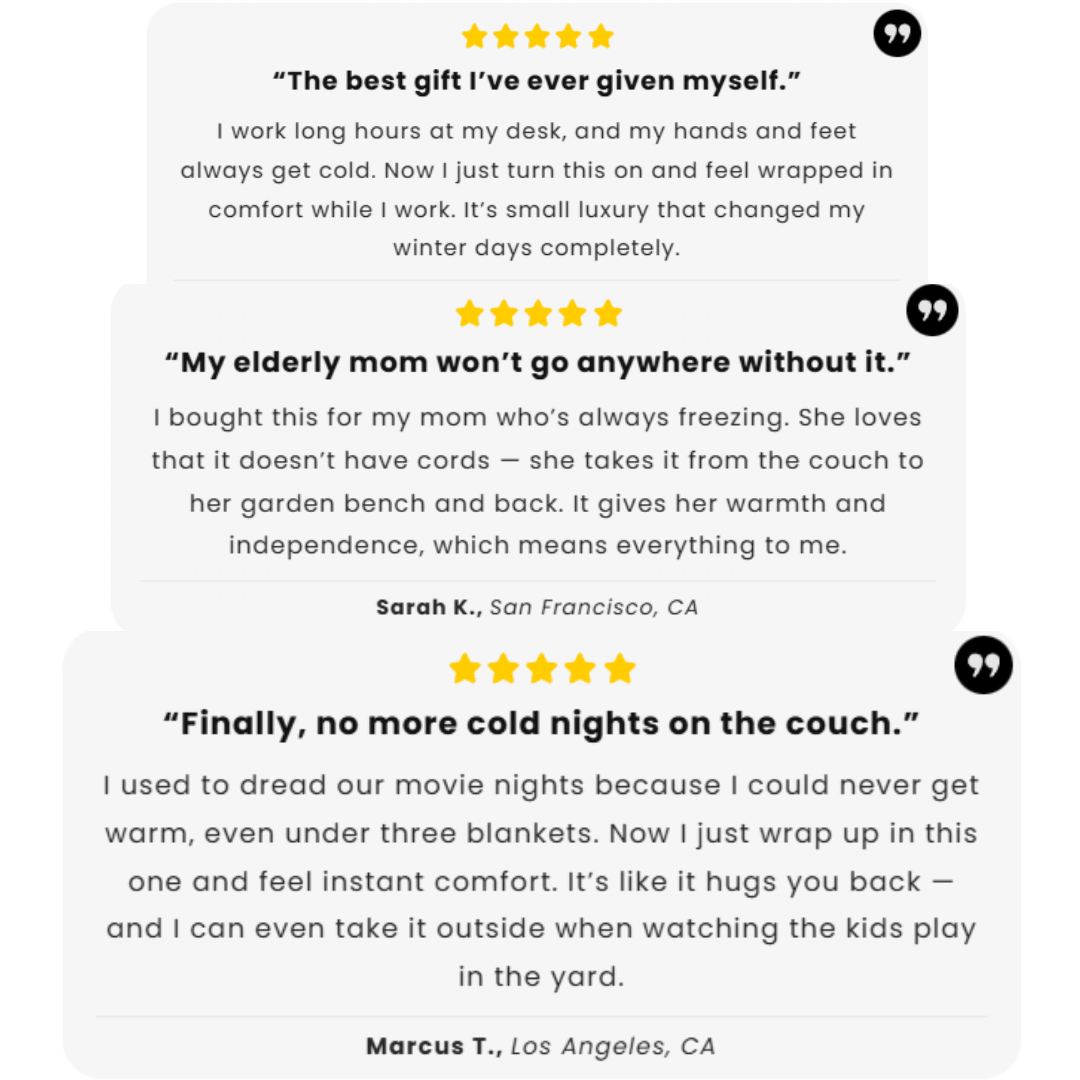Click first star in "elderly mom" review
1080x1080 pixels.
[x=469, y=314]
